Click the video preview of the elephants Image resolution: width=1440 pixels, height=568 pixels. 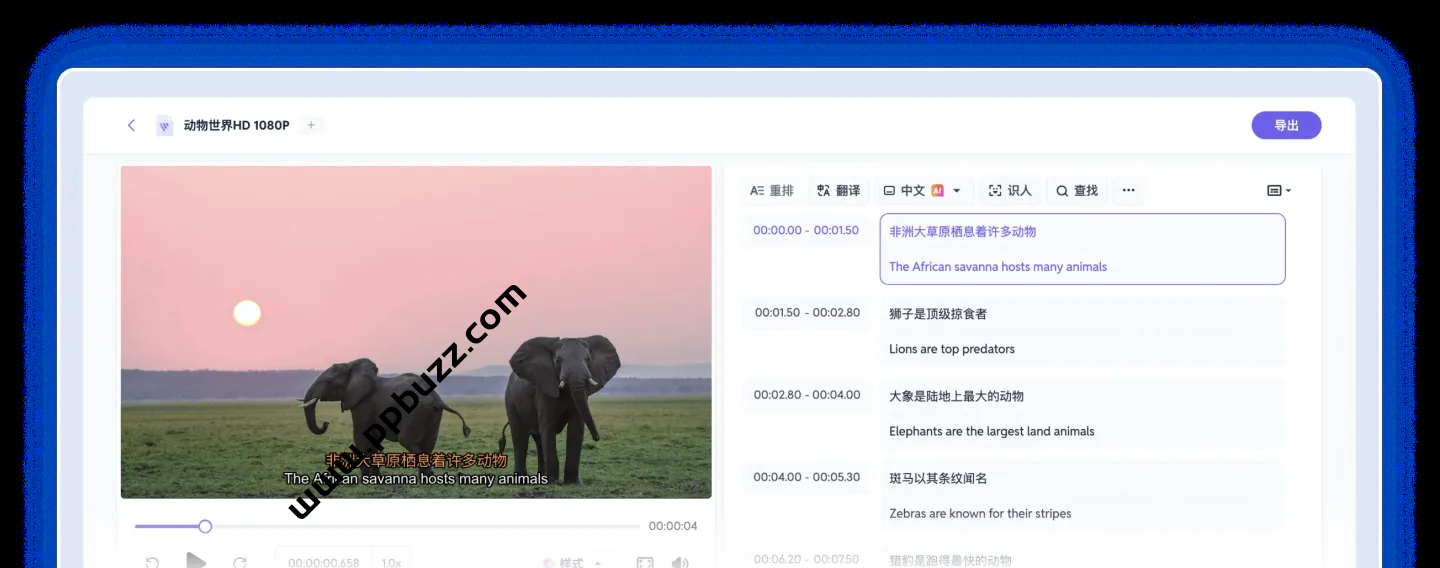click(416, 332)
